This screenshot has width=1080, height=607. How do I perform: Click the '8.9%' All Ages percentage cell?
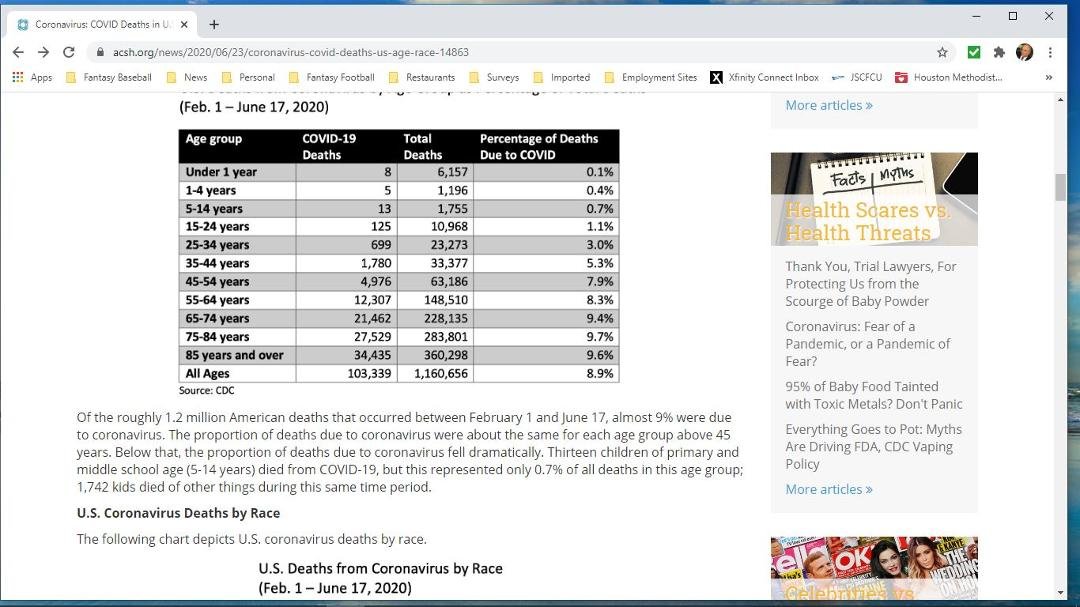(599, 373)
